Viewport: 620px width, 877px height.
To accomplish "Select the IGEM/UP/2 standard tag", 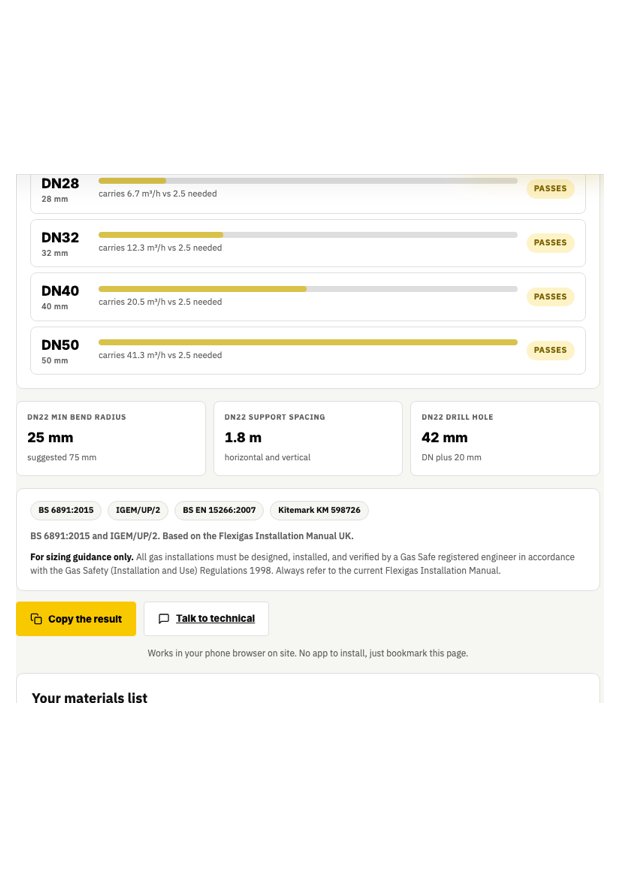I will (138, 510).
